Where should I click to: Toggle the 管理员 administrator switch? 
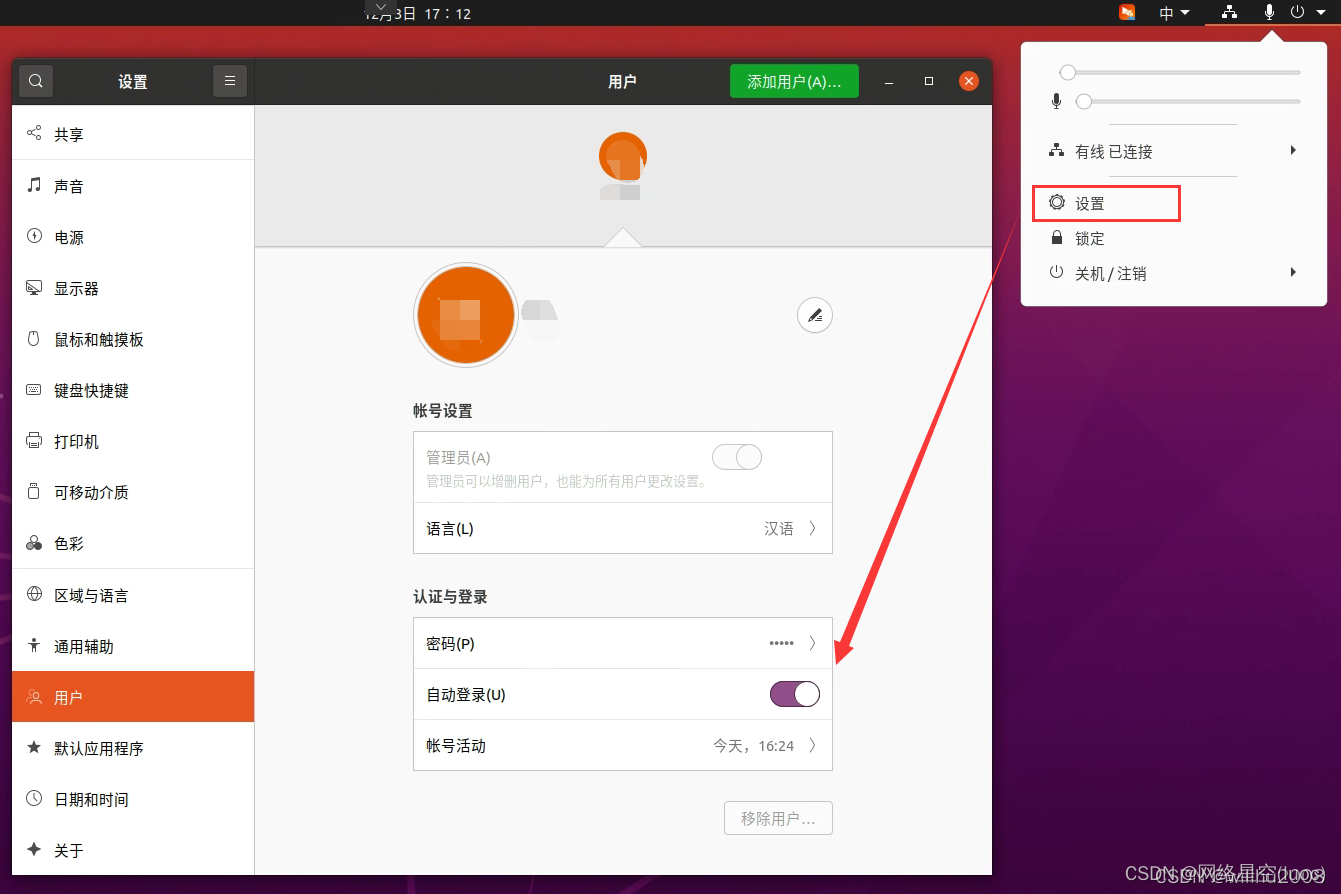(737, 457)
